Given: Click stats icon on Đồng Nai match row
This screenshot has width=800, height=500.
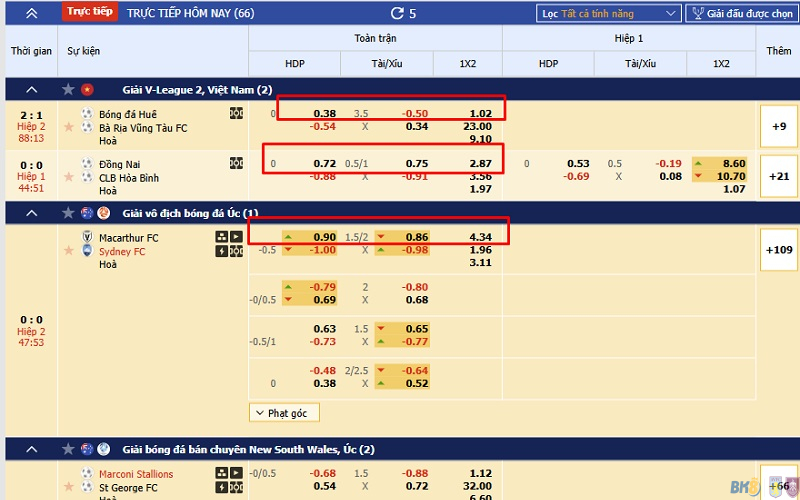Looking at the screenshot, I should [x=236, y=163].
